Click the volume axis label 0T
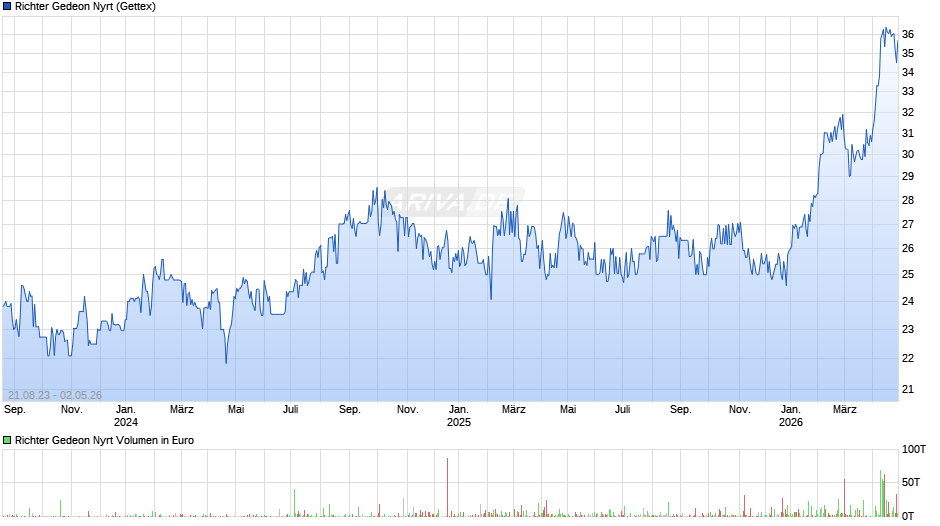Viewport: 940px width, 526px height. 908,516
